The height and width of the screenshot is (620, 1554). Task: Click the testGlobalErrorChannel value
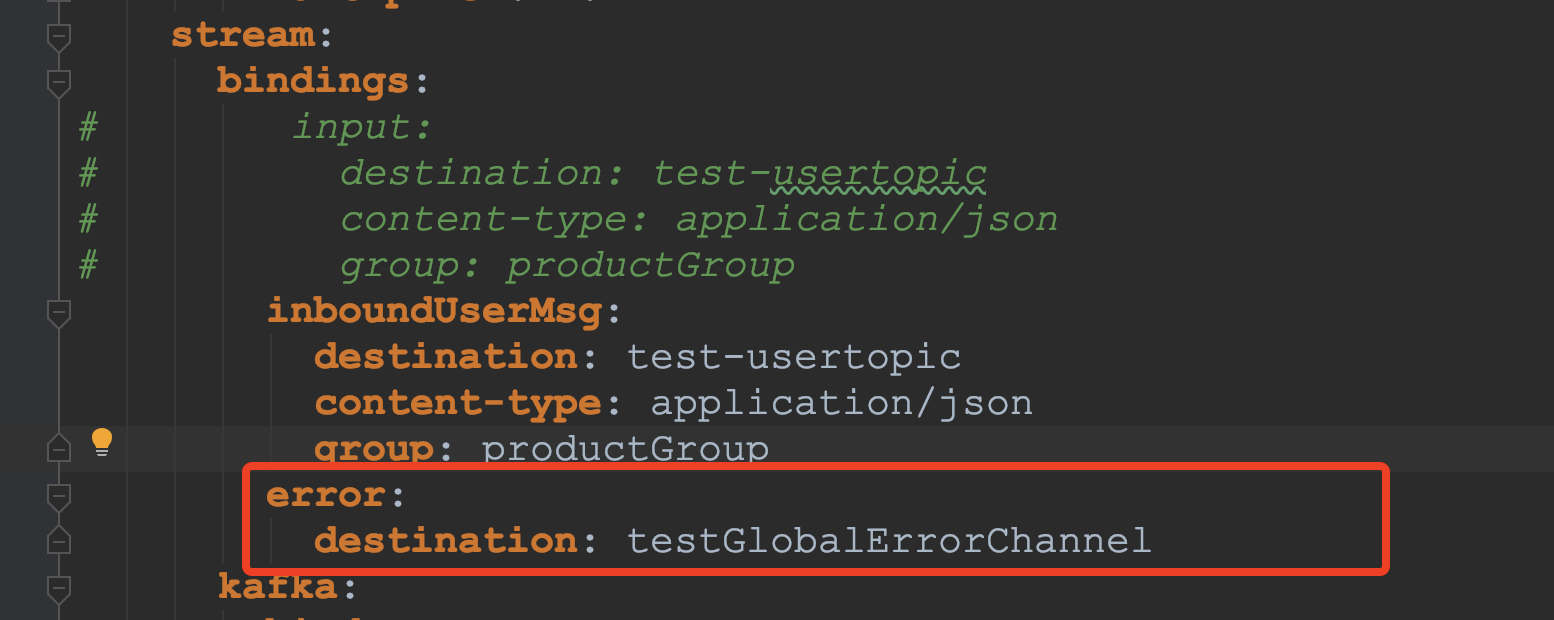889,541
